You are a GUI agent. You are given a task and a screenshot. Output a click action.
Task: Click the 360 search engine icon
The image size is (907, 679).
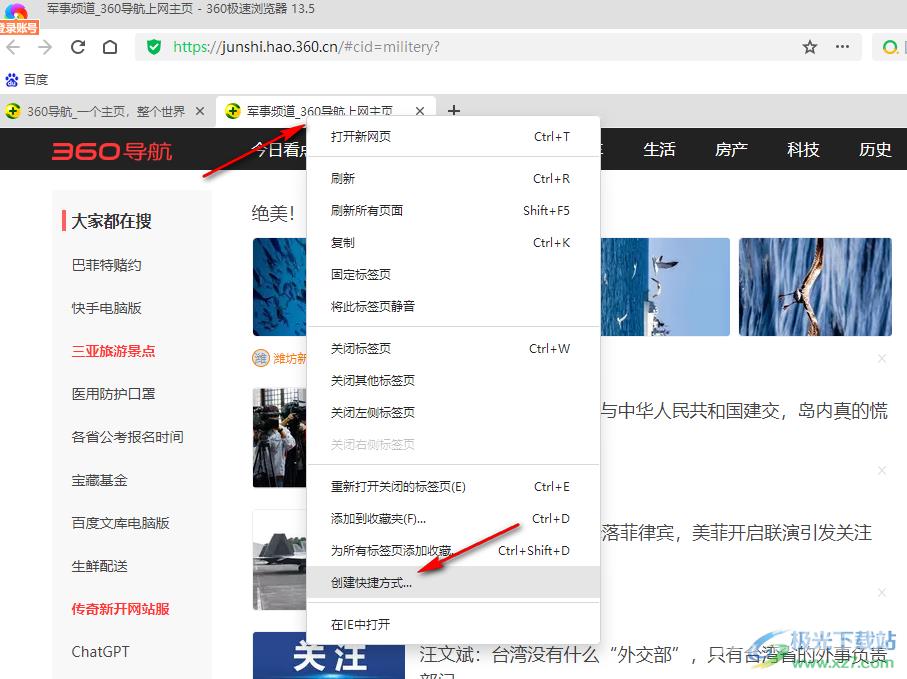click(x=891, y=47)
